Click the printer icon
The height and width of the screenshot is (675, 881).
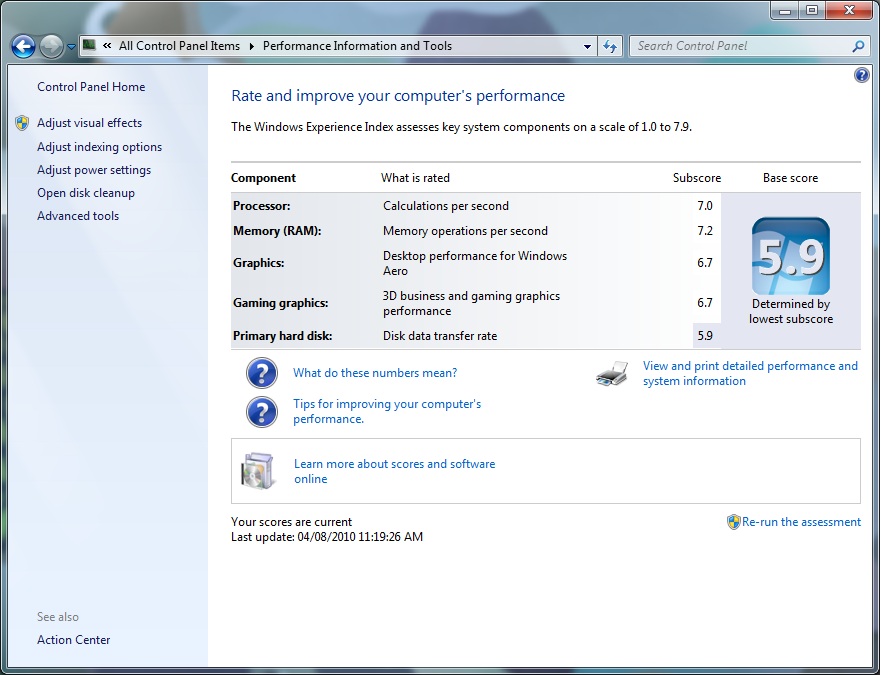coord(612,373)
